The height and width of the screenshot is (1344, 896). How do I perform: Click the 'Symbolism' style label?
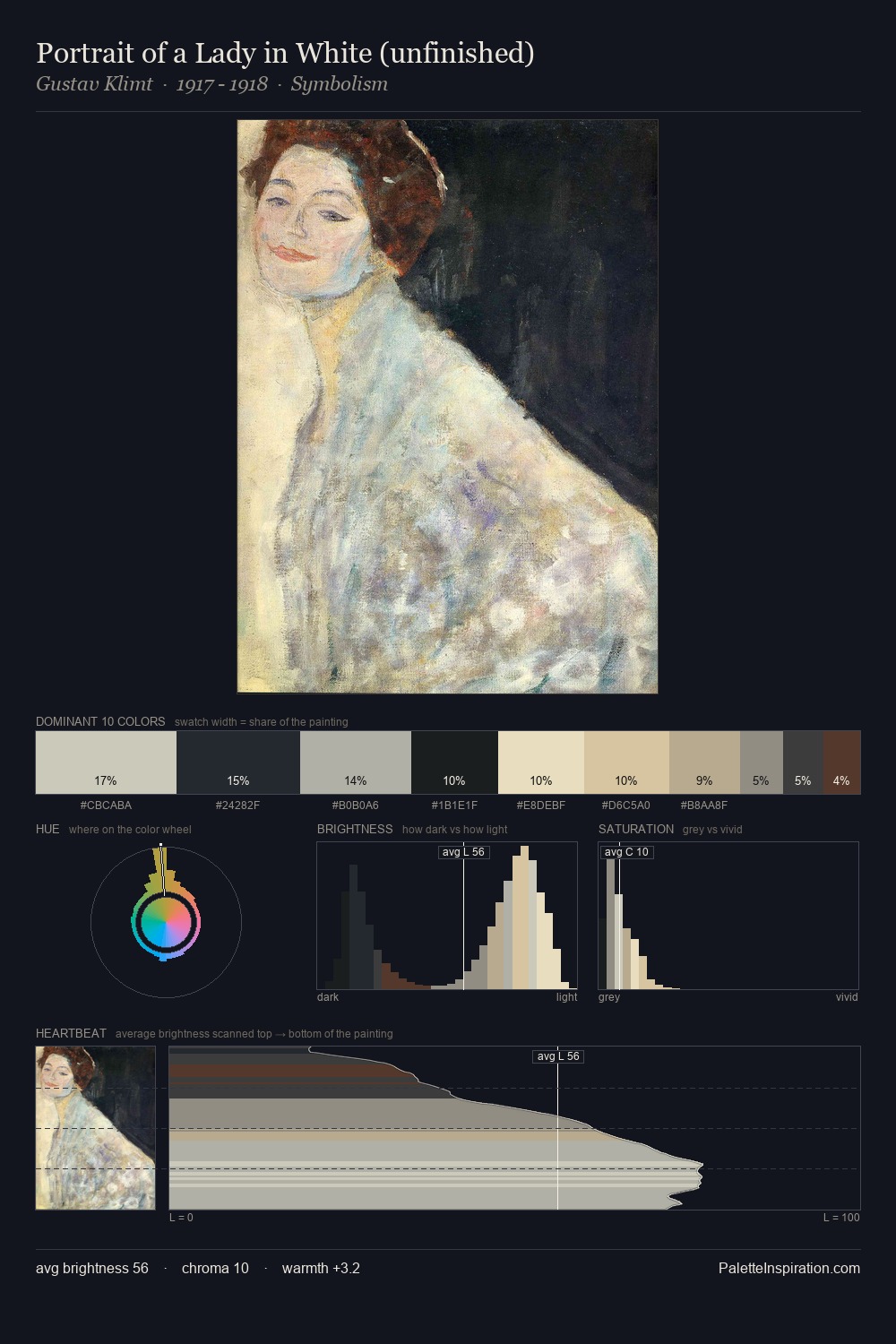coord(339,84)
